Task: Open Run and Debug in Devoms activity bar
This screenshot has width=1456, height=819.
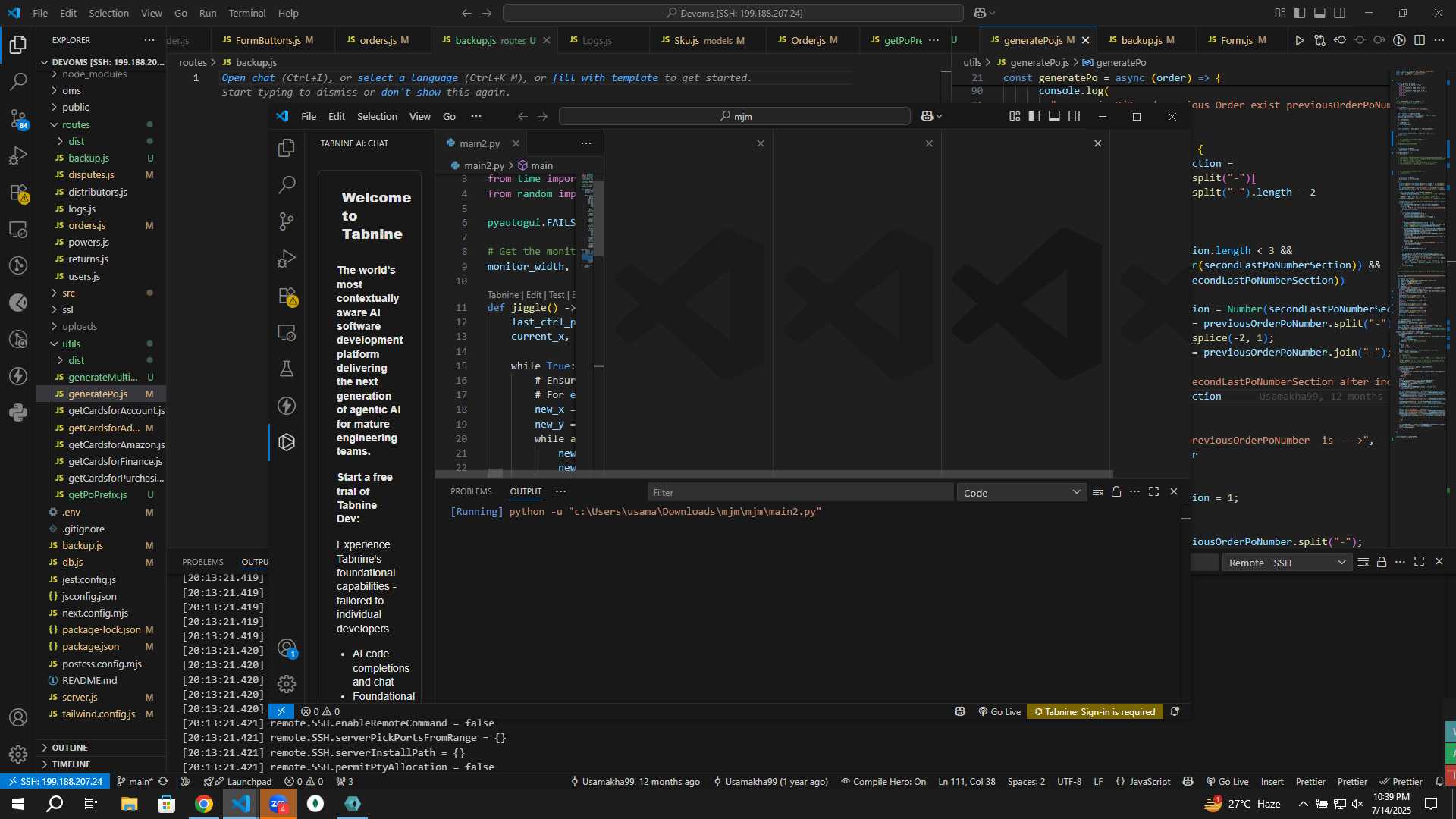Action: (18, 155)
